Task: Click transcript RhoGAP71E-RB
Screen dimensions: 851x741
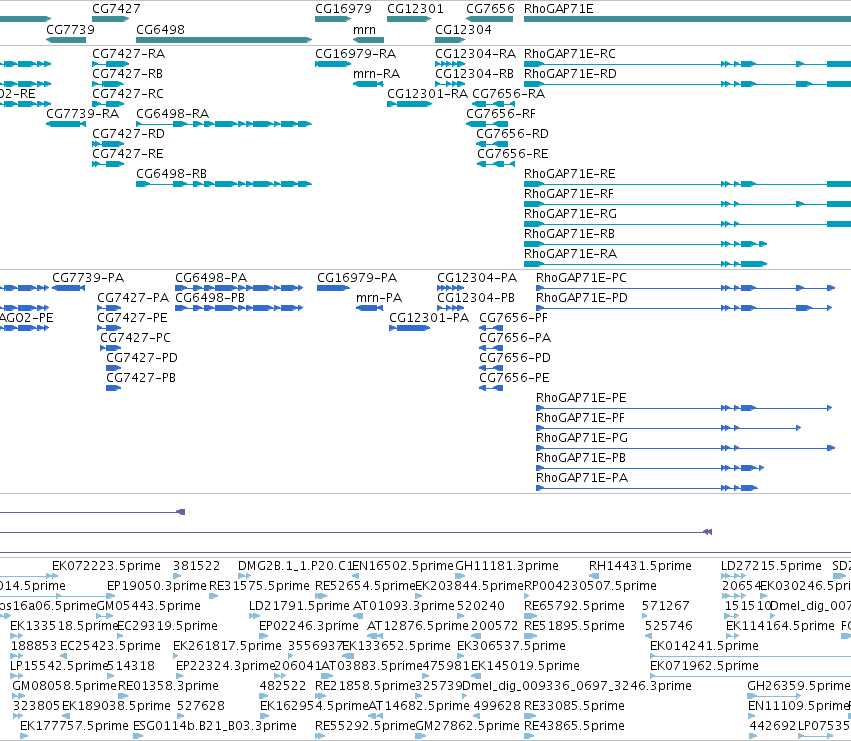Action: (569, 235)
